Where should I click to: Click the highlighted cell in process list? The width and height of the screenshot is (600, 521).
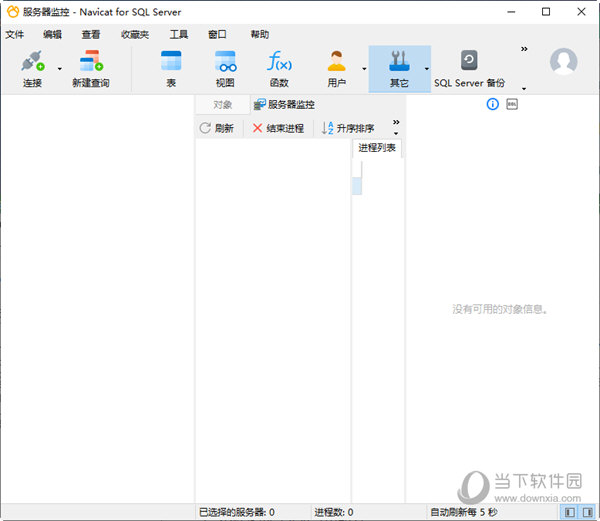pos(357,186)
